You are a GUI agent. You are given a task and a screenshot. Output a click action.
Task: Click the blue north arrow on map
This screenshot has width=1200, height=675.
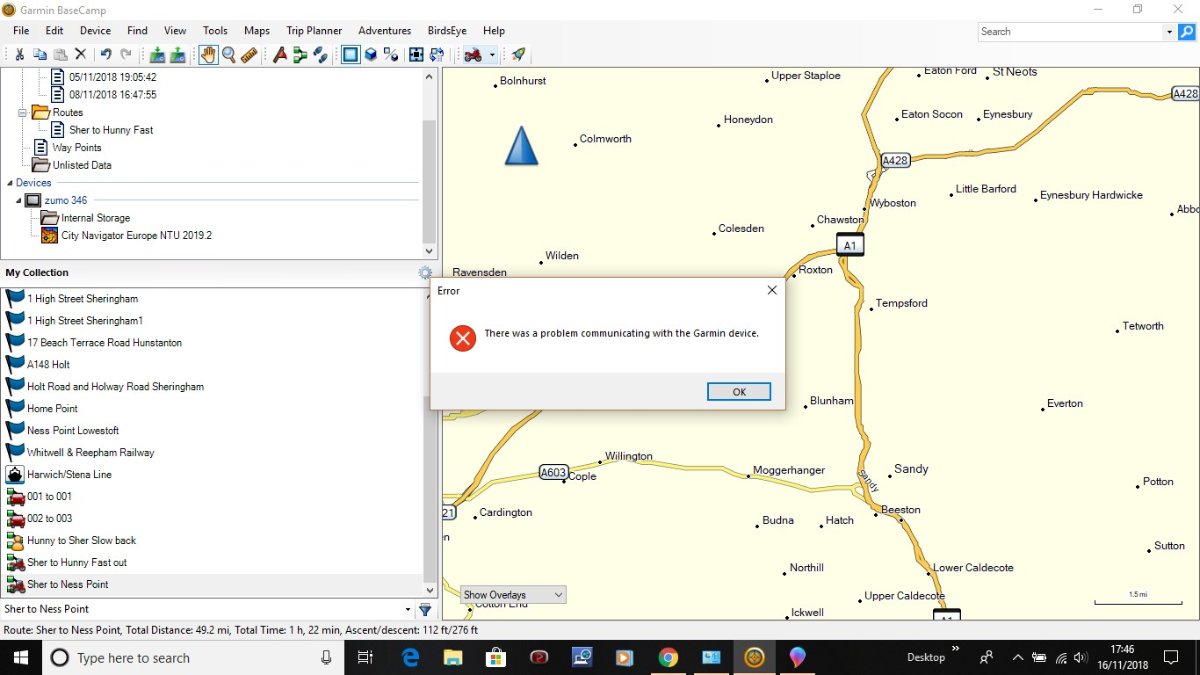521,146
